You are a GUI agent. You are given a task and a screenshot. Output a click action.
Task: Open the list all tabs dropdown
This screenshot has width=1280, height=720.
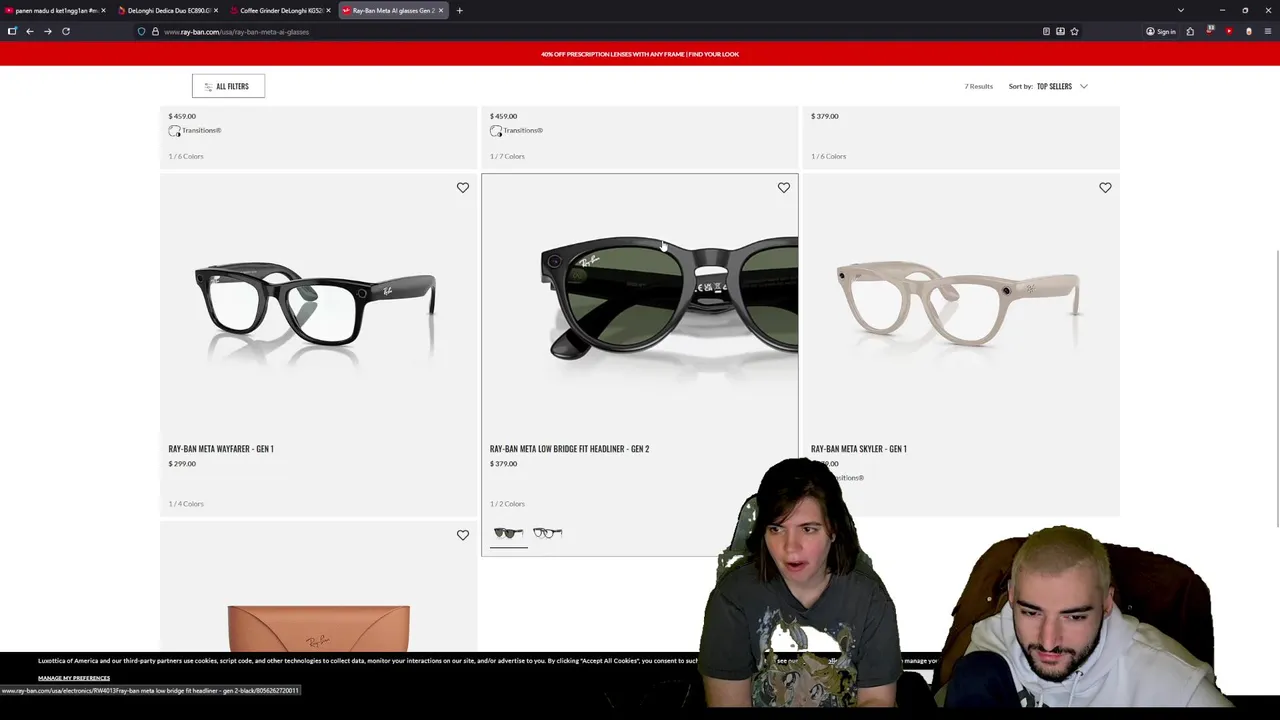(1180, 10)
